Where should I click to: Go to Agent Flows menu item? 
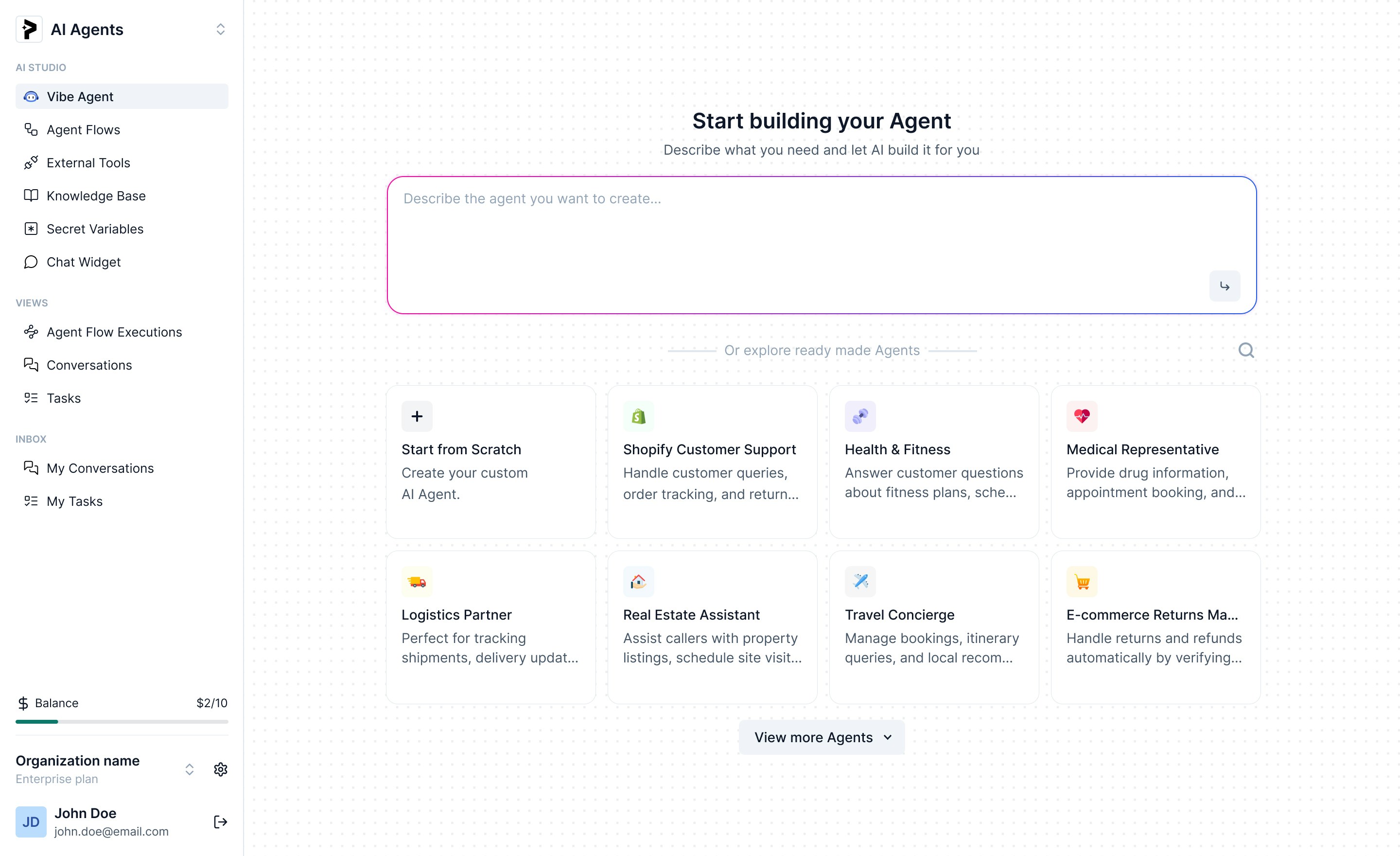[x=83, y=130]
